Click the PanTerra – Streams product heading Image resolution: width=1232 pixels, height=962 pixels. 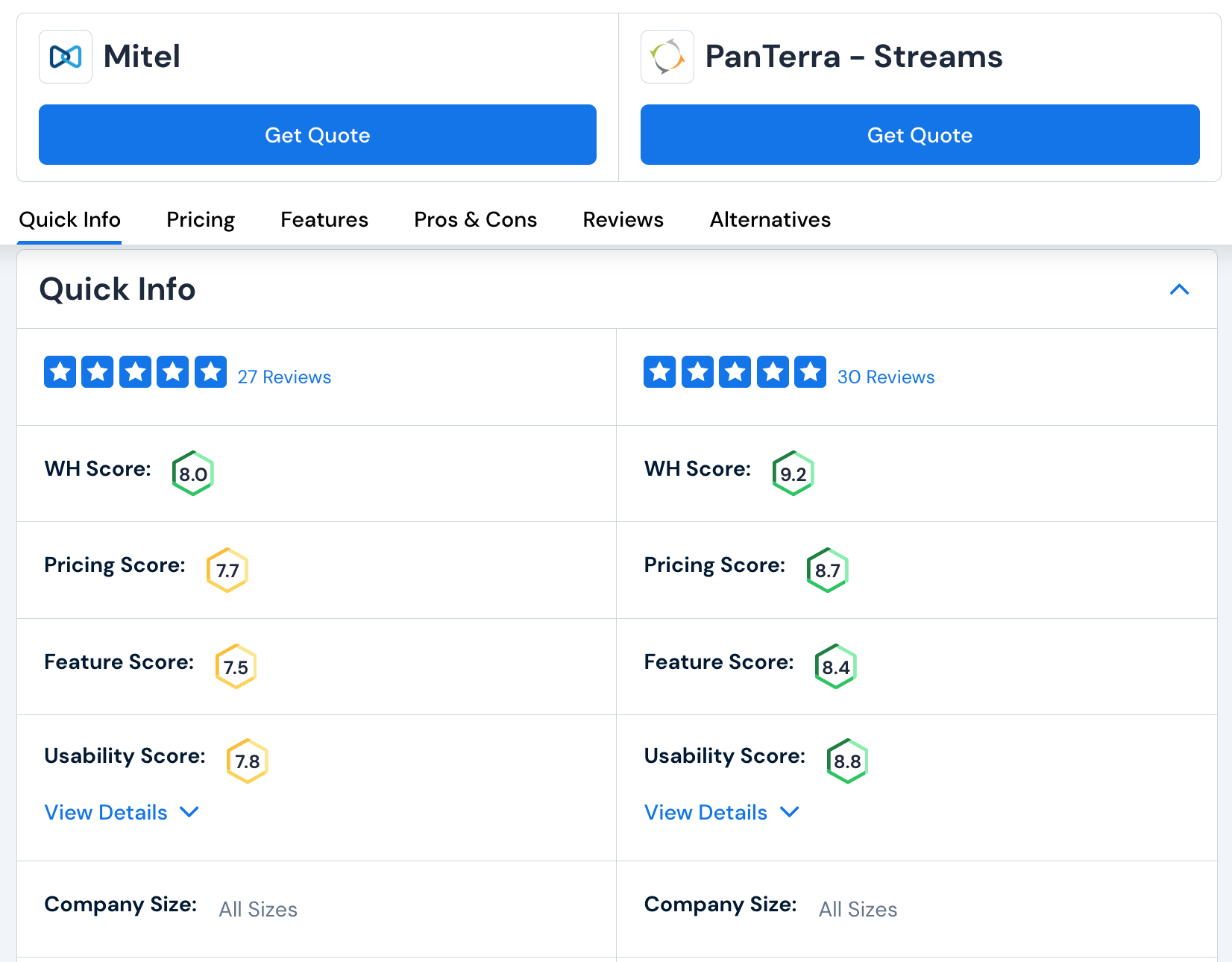[854, 57]
